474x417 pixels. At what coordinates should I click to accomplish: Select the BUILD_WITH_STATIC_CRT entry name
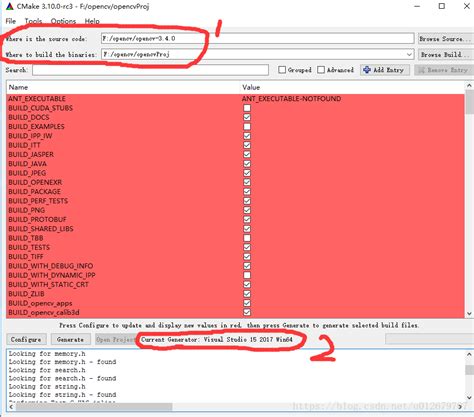(x=49, y=285)
